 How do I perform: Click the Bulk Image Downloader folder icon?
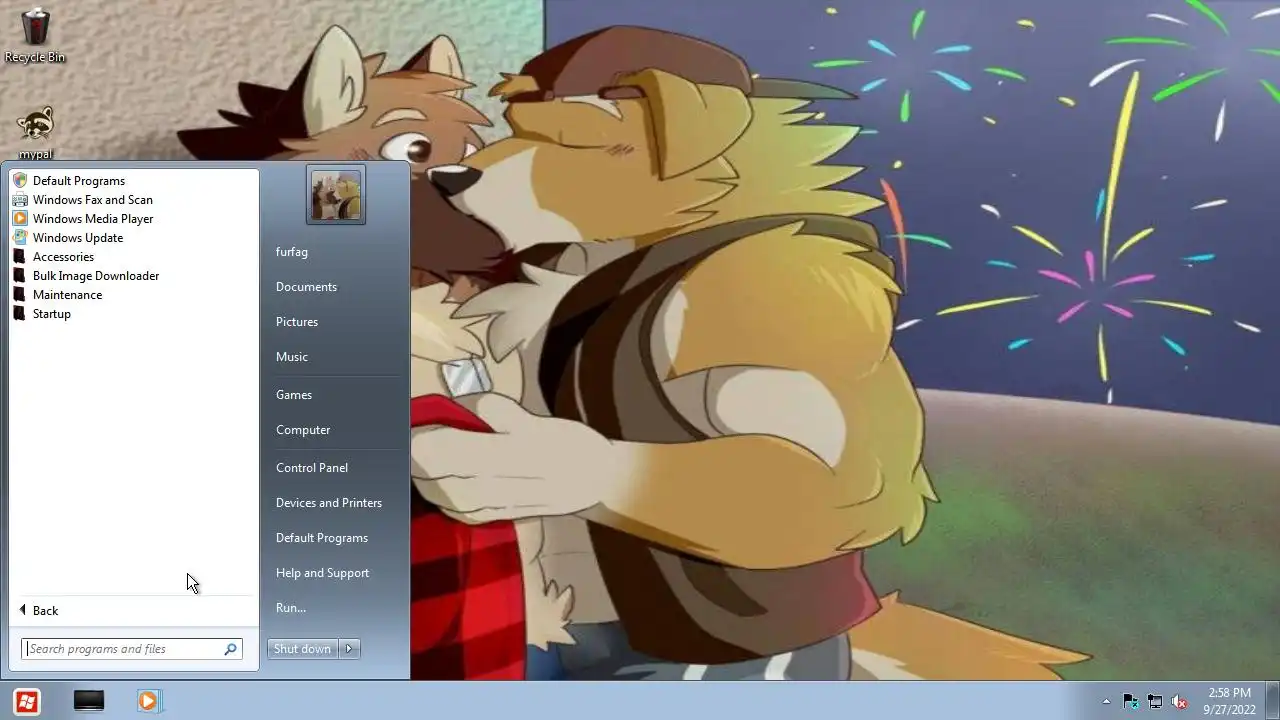tap(20, 276)
